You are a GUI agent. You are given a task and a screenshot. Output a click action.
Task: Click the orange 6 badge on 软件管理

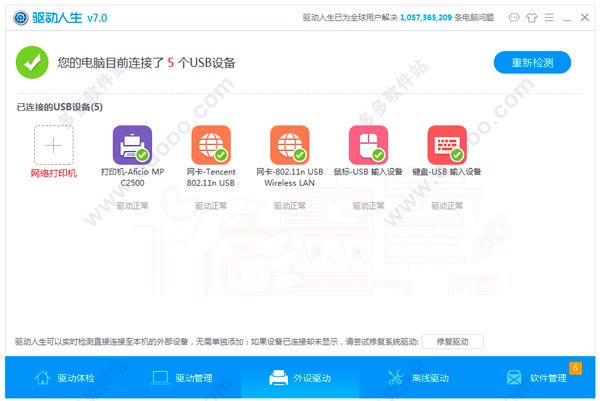click(x=576, y=368)
